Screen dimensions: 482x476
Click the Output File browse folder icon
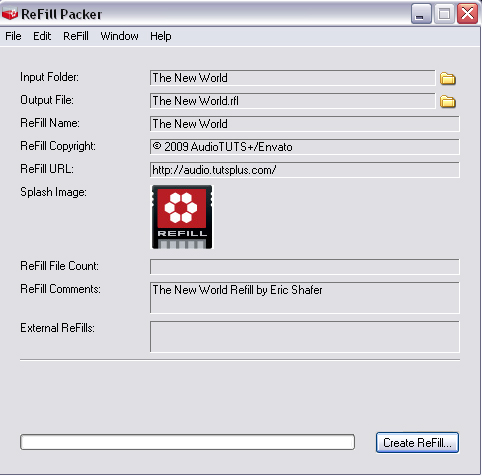[448, 102]
